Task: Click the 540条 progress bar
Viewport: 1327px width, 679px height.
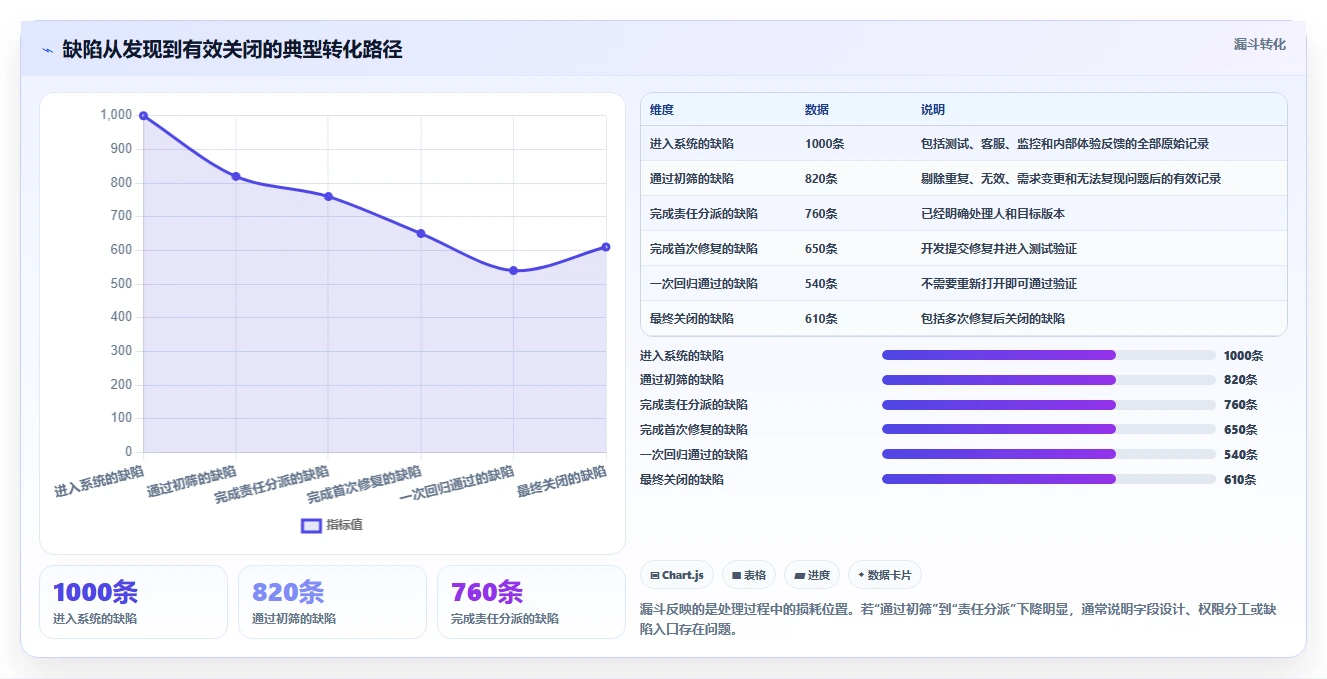Action: 1049,454
